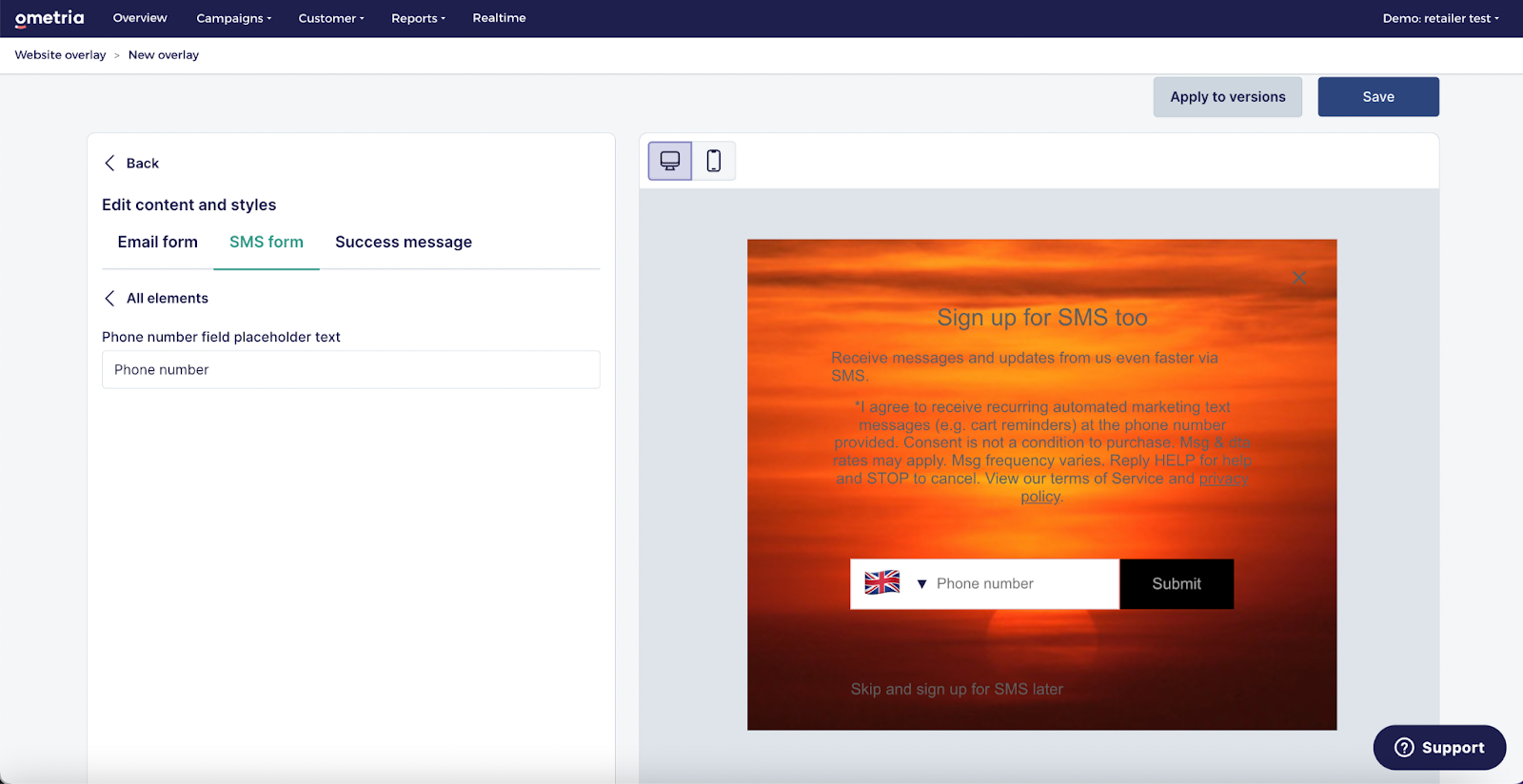Expand the Campaigns menu
The width and height of the screenshot is (1523, 784).
234,18
